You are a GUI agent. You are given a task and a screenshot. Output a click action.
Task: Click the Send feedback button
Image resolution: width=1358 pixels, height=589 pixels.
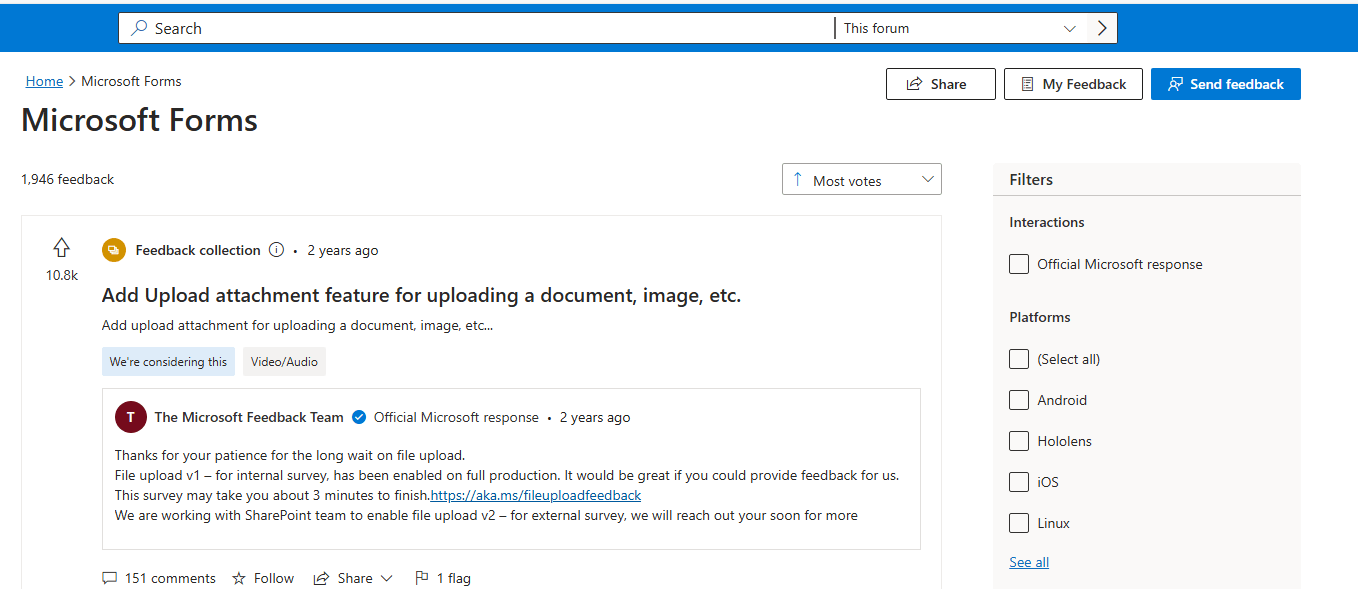click(x=1225, y=84)
